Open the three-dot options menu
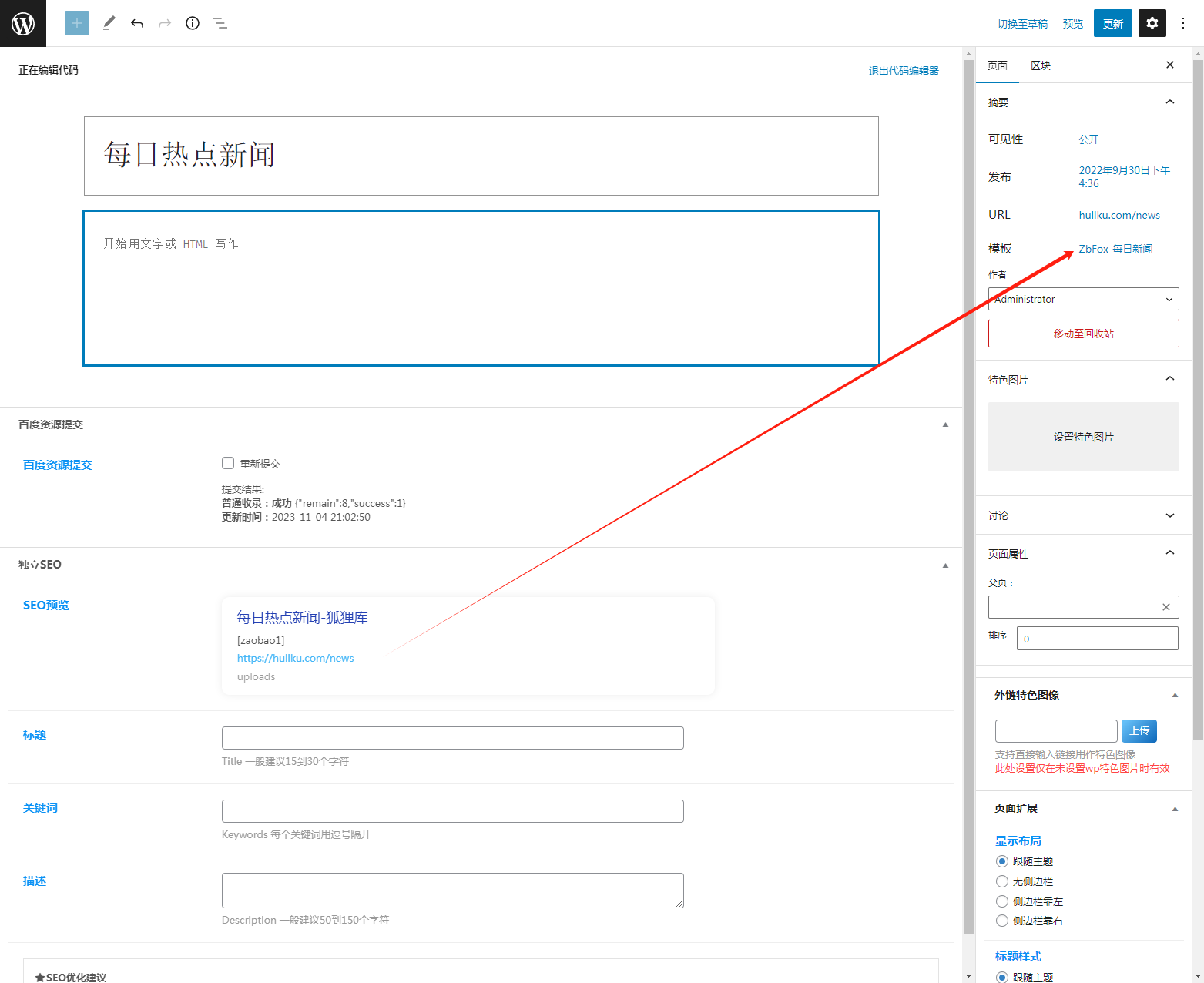The width and height of the screenshot is (1204, 983). point(1183,23)
